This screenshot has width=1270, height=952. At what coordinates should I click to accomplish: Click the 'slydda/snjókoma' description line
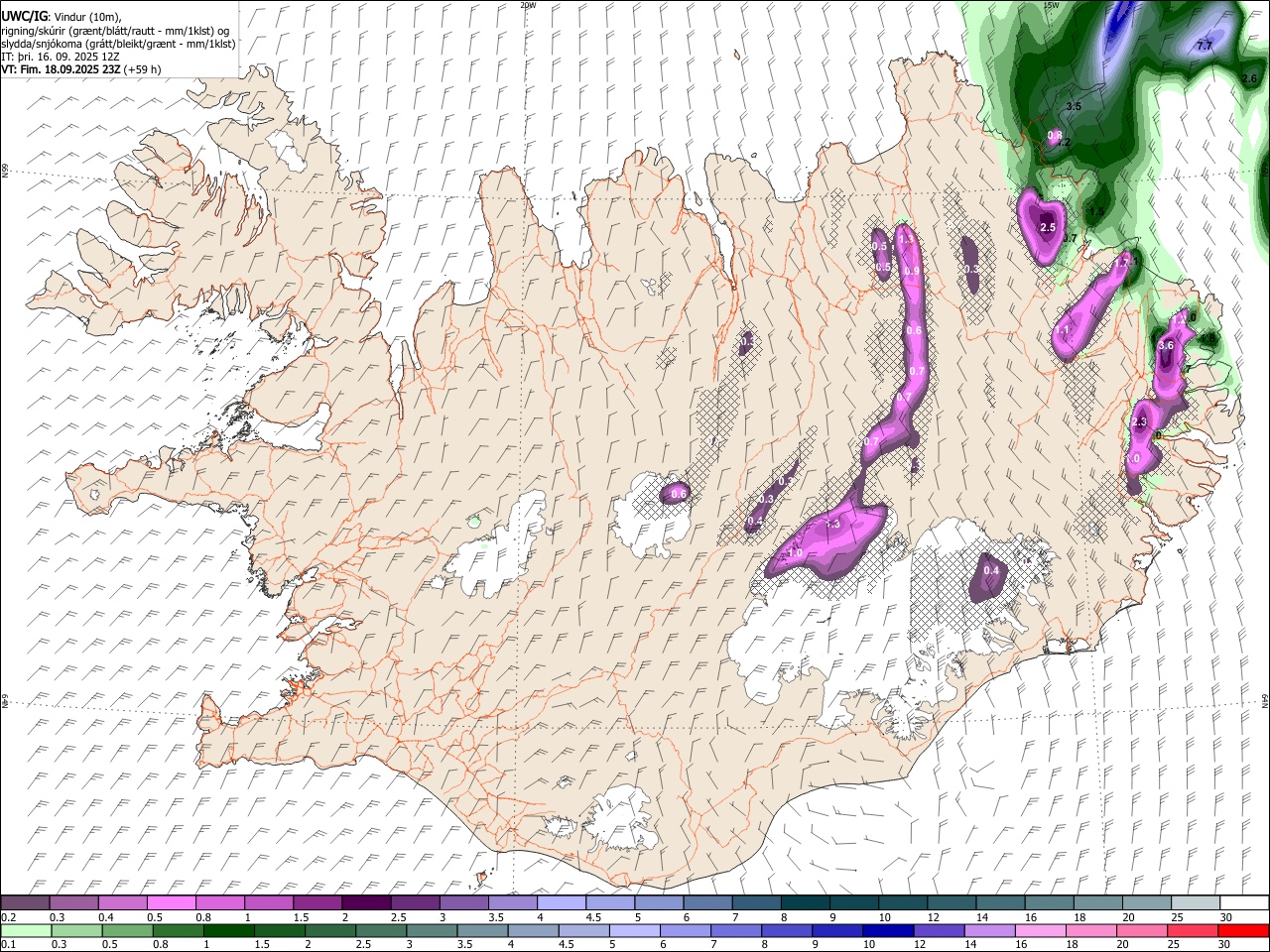(x=118, y=44)
